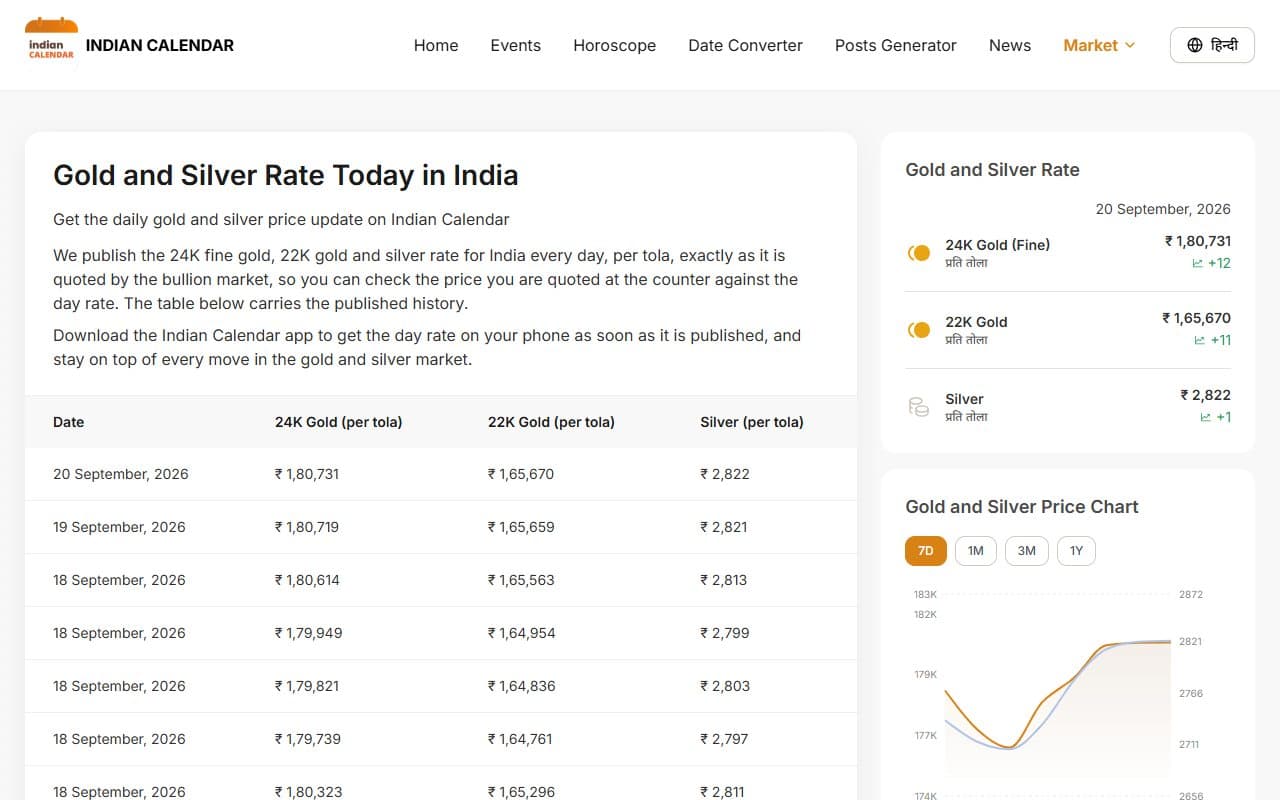Click the 24K Gold (Fine) label in the rate card
This screenshot has height=800, width=1280.
997,245
